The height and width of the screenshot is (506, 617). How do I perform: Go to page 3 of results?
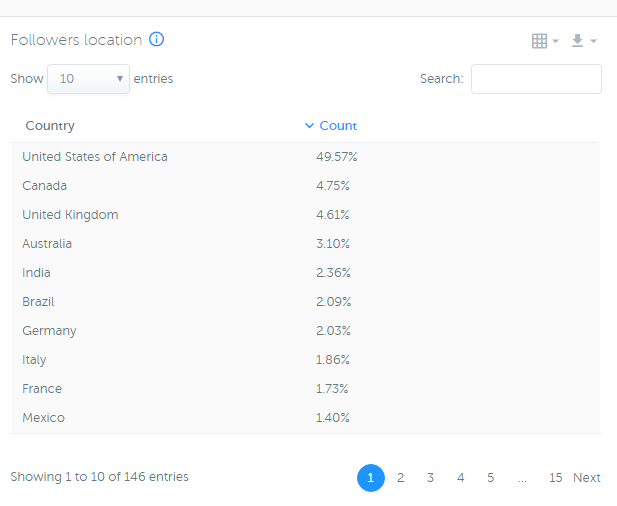click(x=430, y=478)
